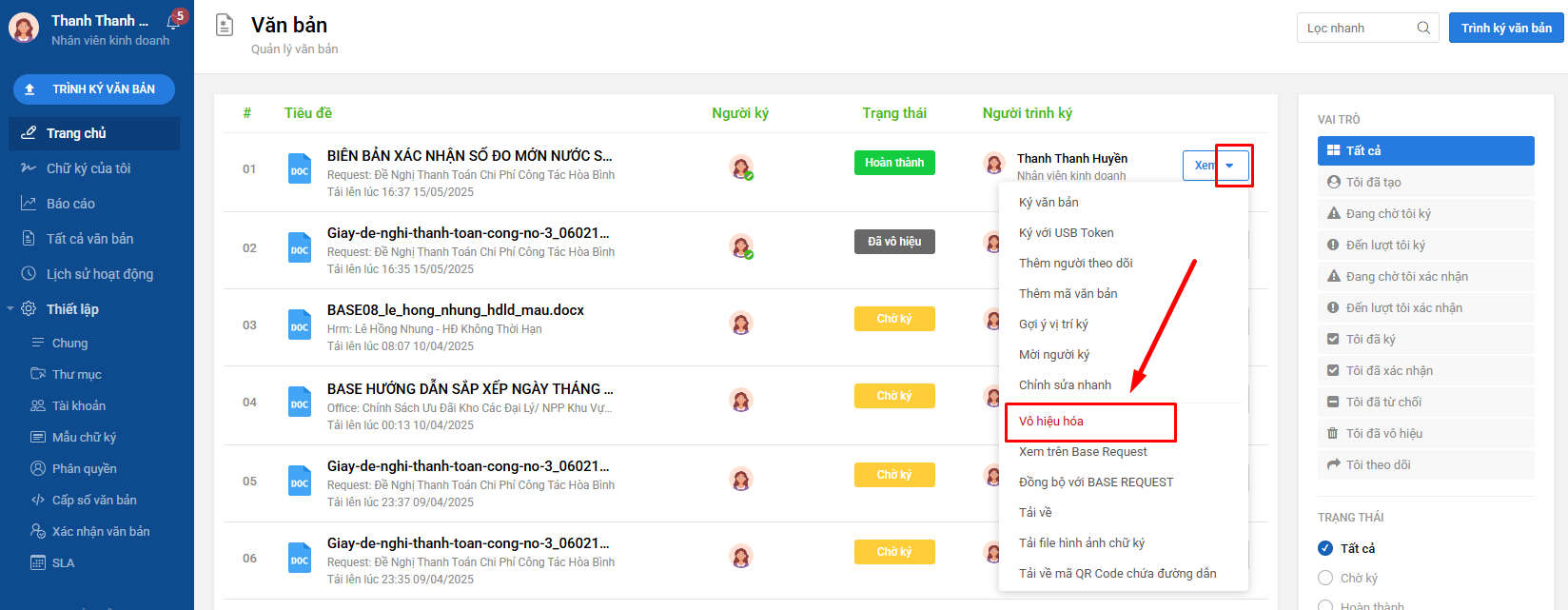
Task: Click signer avatar on row 03
Action: click(741, 323)
